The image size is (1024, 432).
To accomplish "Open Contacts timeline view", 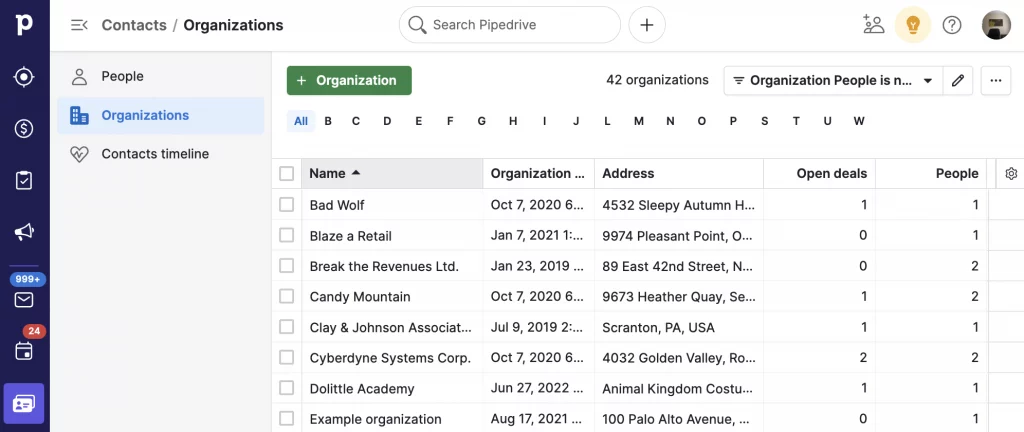I will click(x=155, y=154).
